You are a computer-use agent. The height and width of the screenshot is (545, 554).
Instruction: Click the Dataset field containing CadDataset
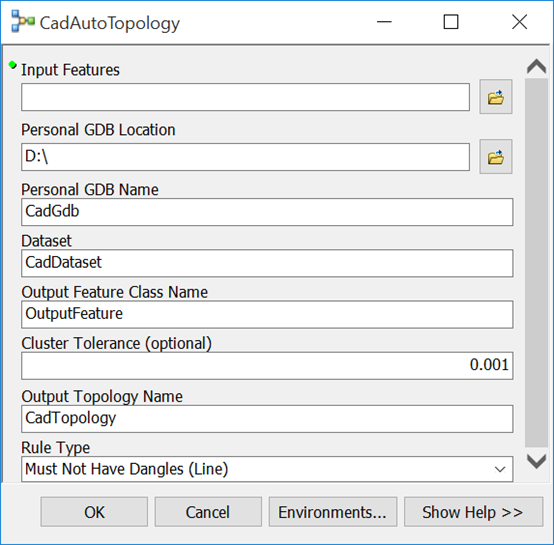click(x=267, y=263)
